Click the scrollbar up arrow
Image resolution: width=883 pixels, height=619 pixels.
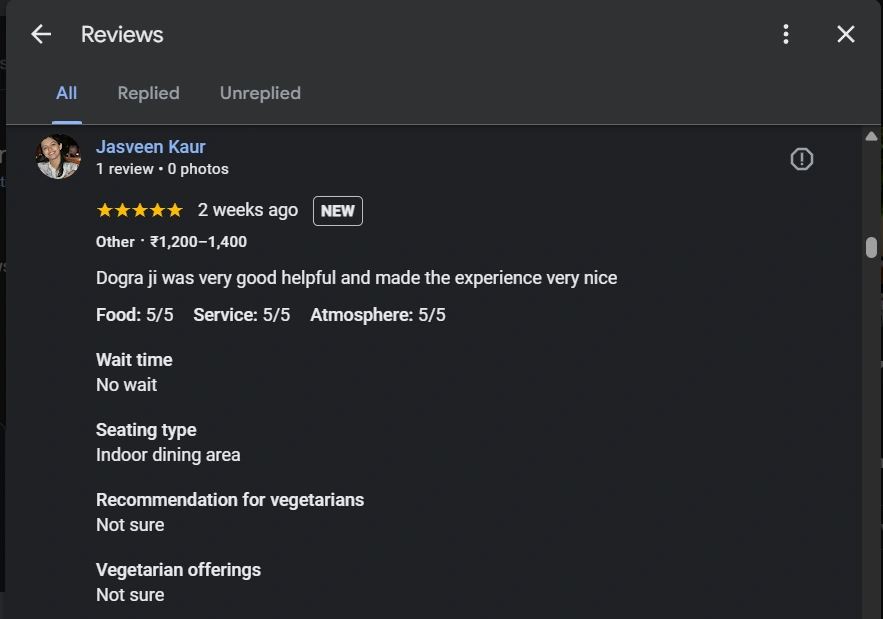(x=872, y=136)
